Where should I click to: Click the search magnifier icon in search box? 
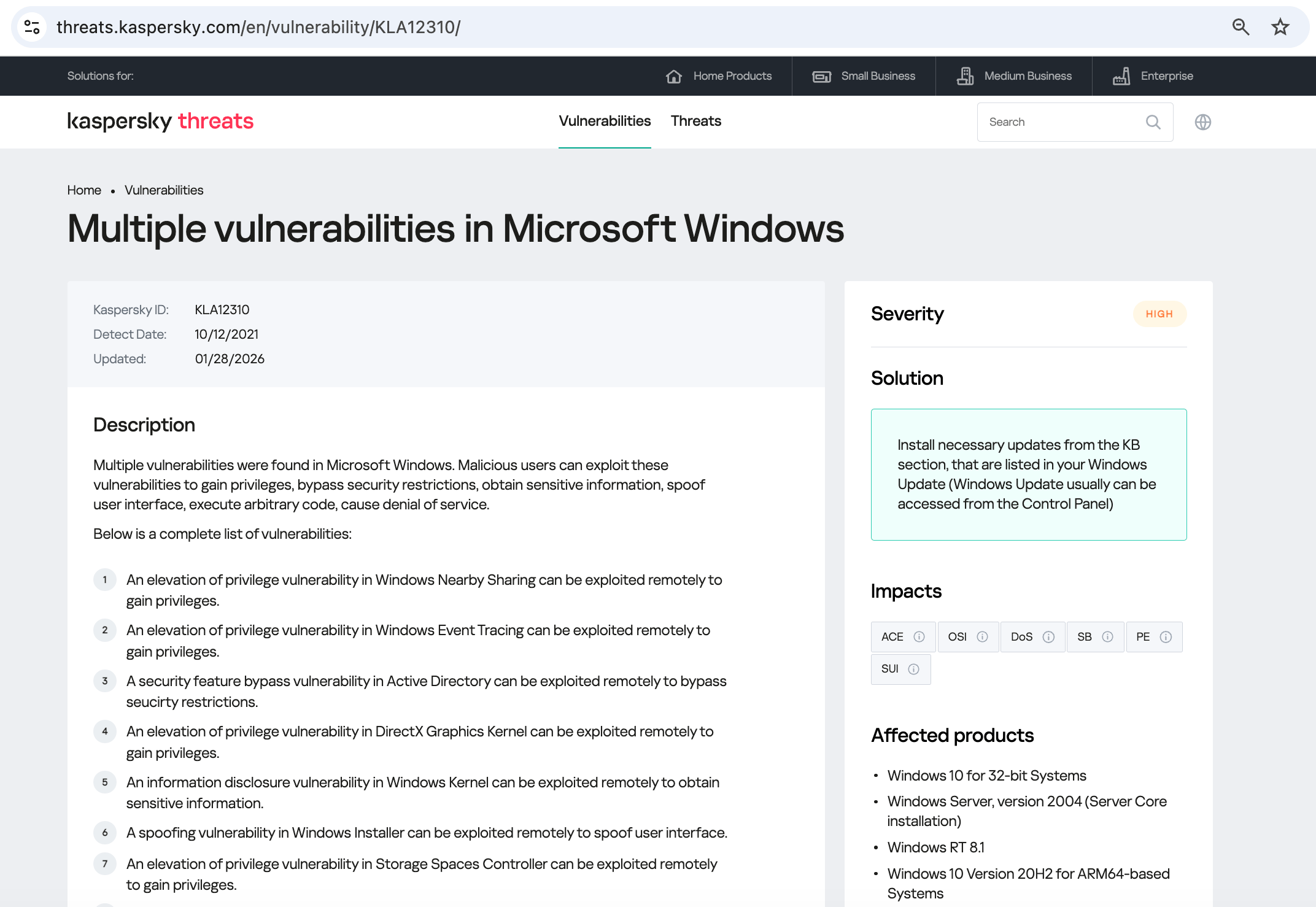point(1153,122)
